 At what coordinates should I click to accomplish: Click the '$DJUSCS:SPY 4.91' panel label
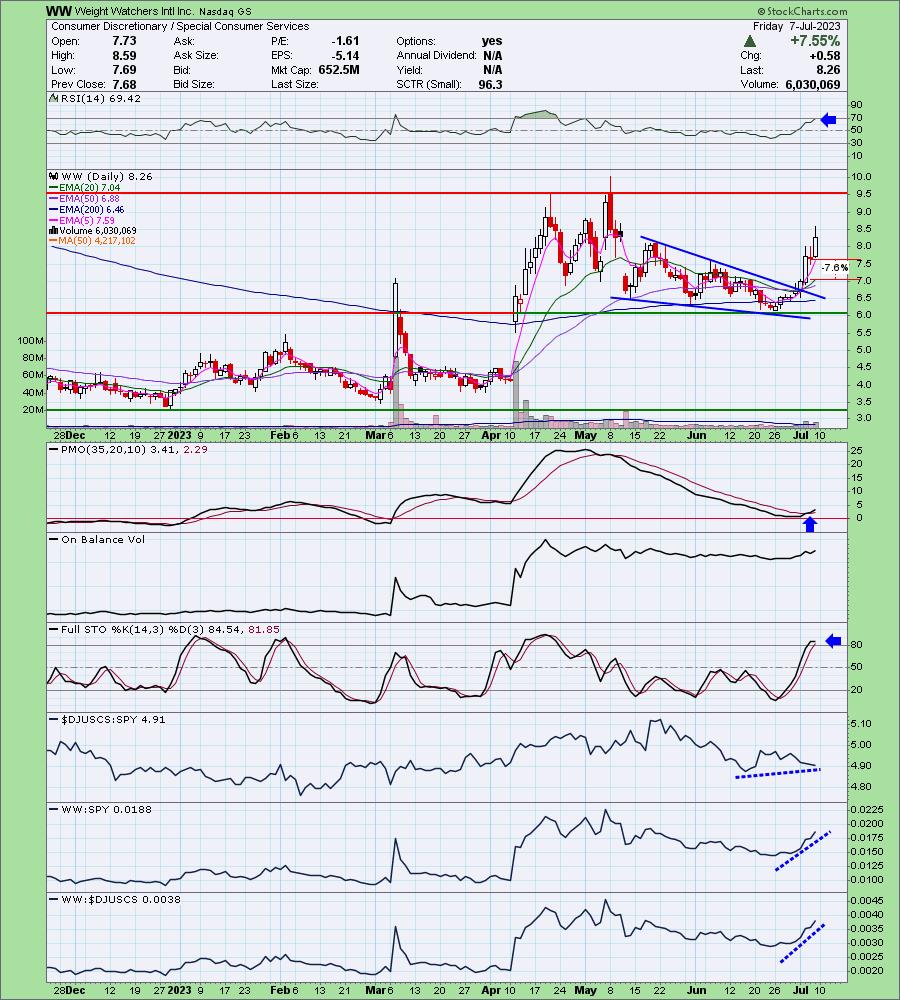click(113, 719)
